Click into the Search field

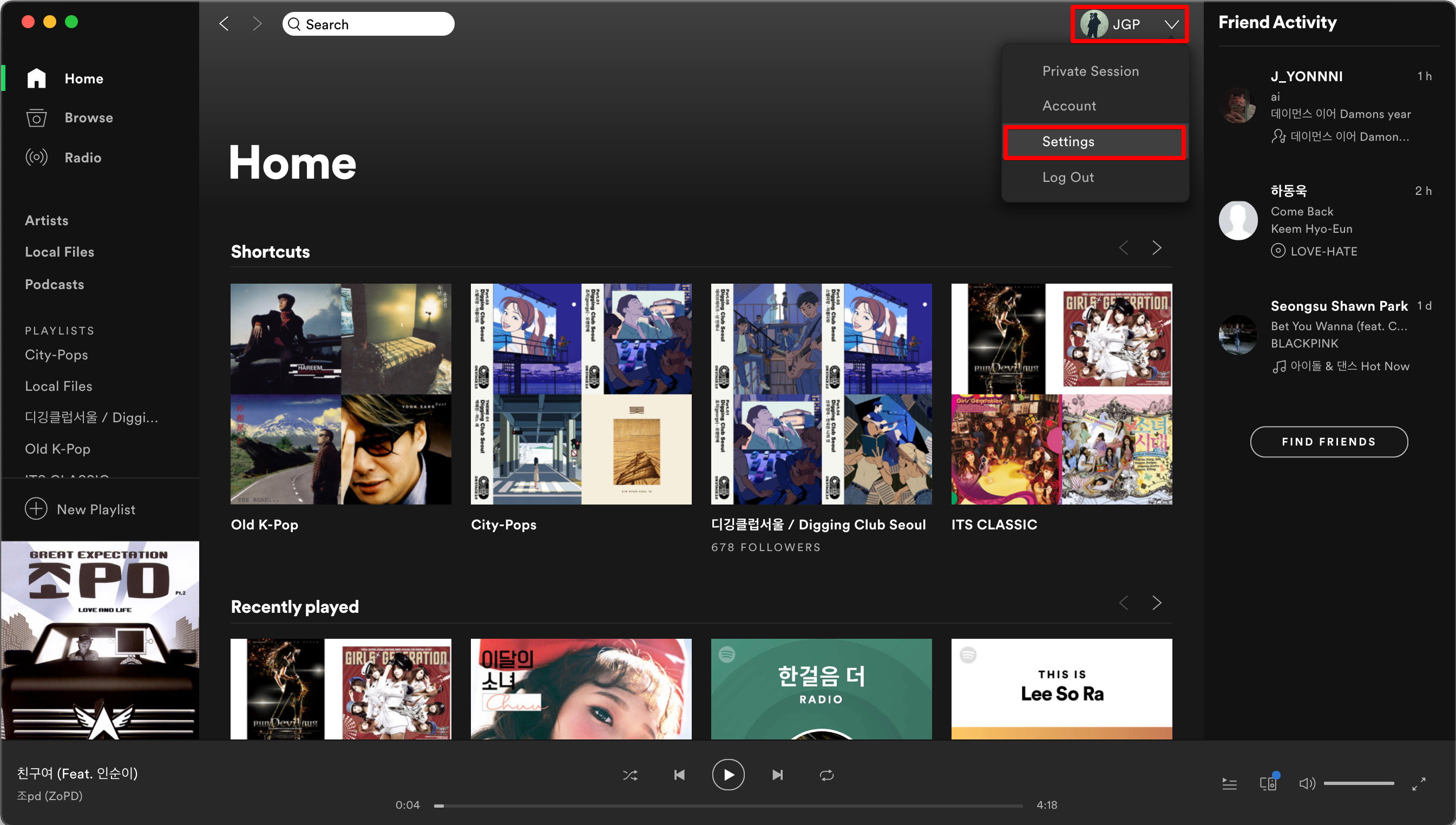point(374,24)
